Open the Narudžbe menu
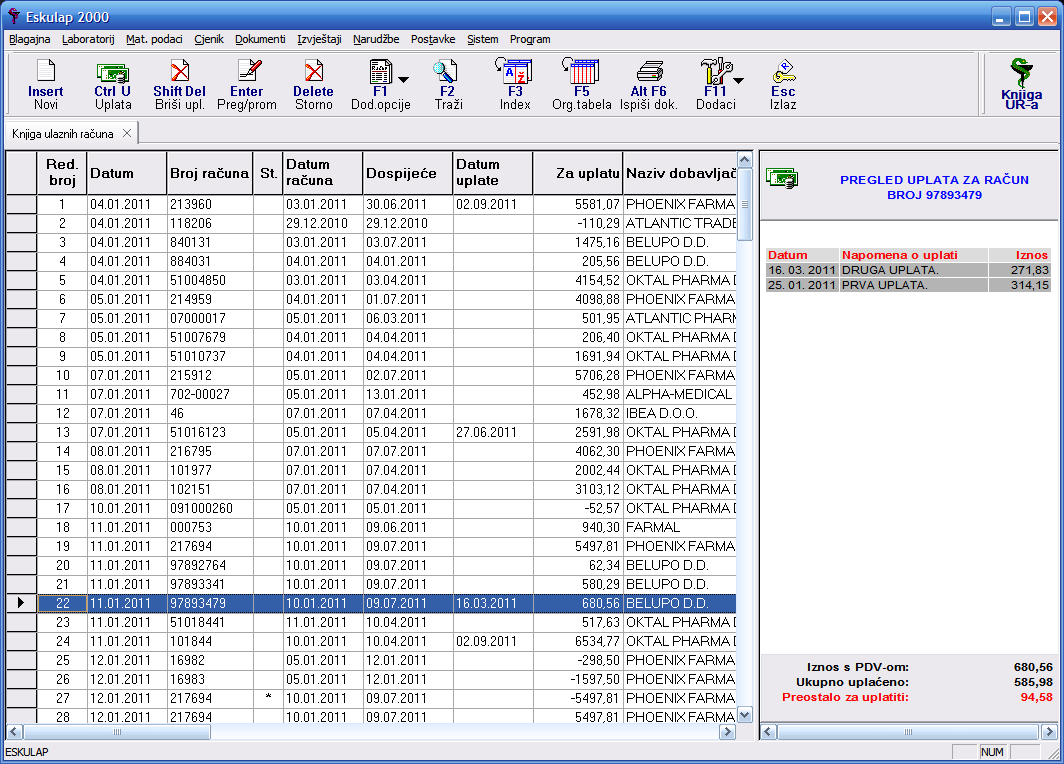Viewport: 1064px width, 764px height. [375, 39]
